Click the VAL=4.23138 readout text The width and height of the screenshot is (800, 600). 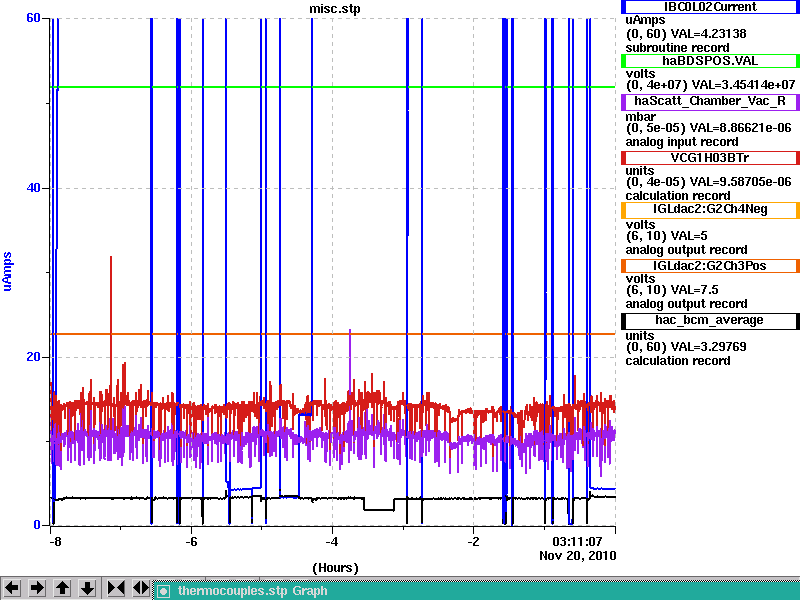pyautogui.click(x=708, y=34)
